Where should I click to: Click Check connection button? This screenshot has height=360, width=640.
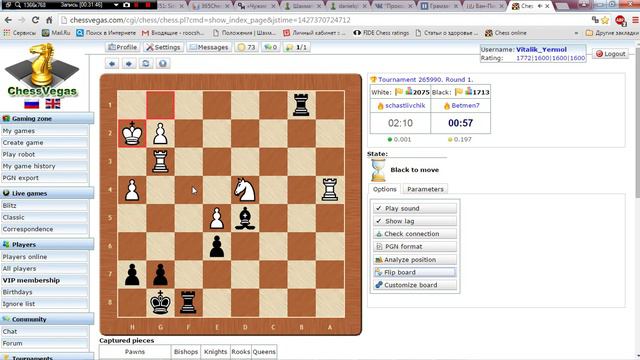415,234
